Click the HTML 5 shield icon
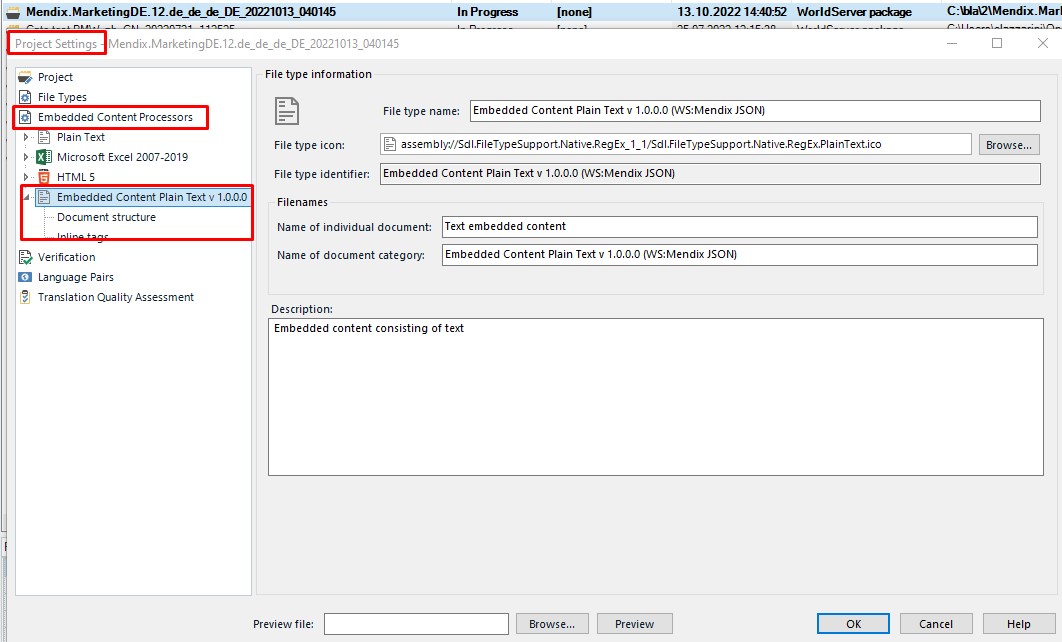Screen dimensions: 1062x642 44,177
